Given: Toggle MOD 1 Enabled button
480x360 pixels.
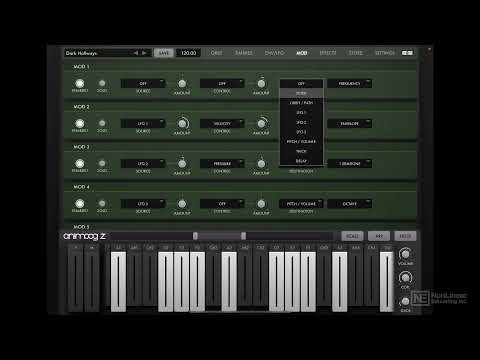Looking at the screenshot, I should tap(80, 83).
